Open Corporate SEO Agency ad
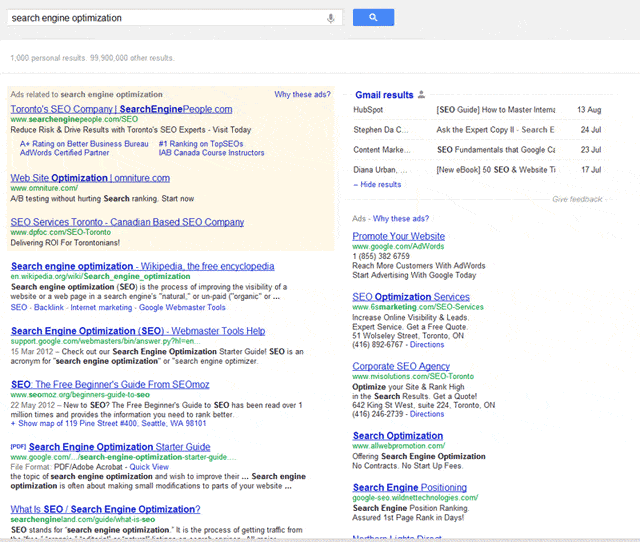The height and width of the screenshot is (542, 640). (401, 366)
